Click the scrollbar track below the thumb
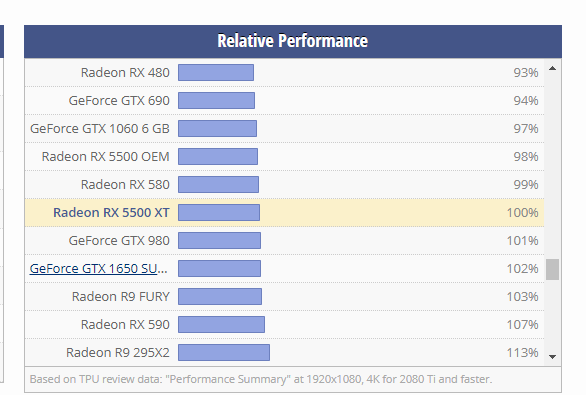The image size is (586, 395). coord(552,315)
